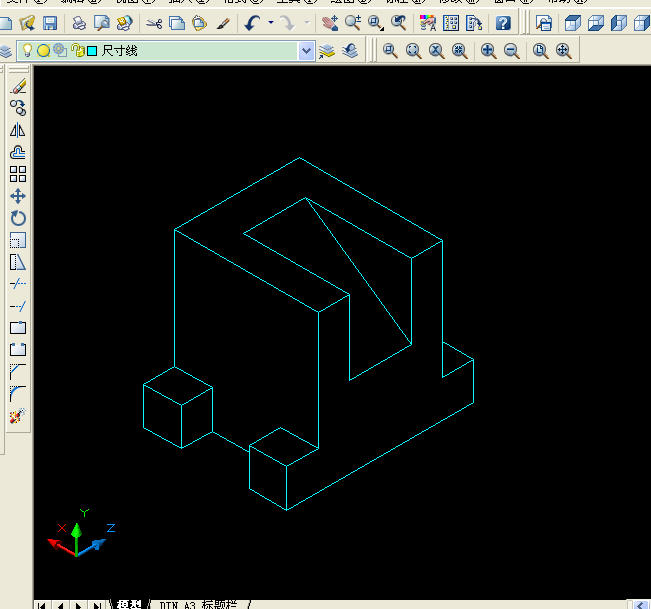Click Zoom Window in zoom toolbar

pos(390,51)
